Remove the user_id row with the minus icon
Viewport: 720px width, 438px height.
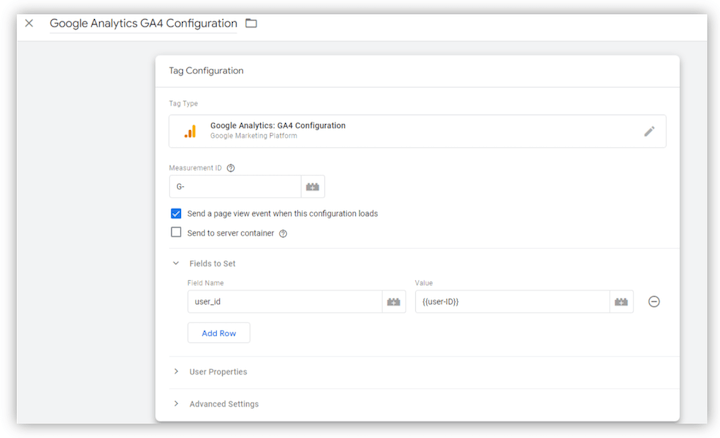[x=654, y=302]
